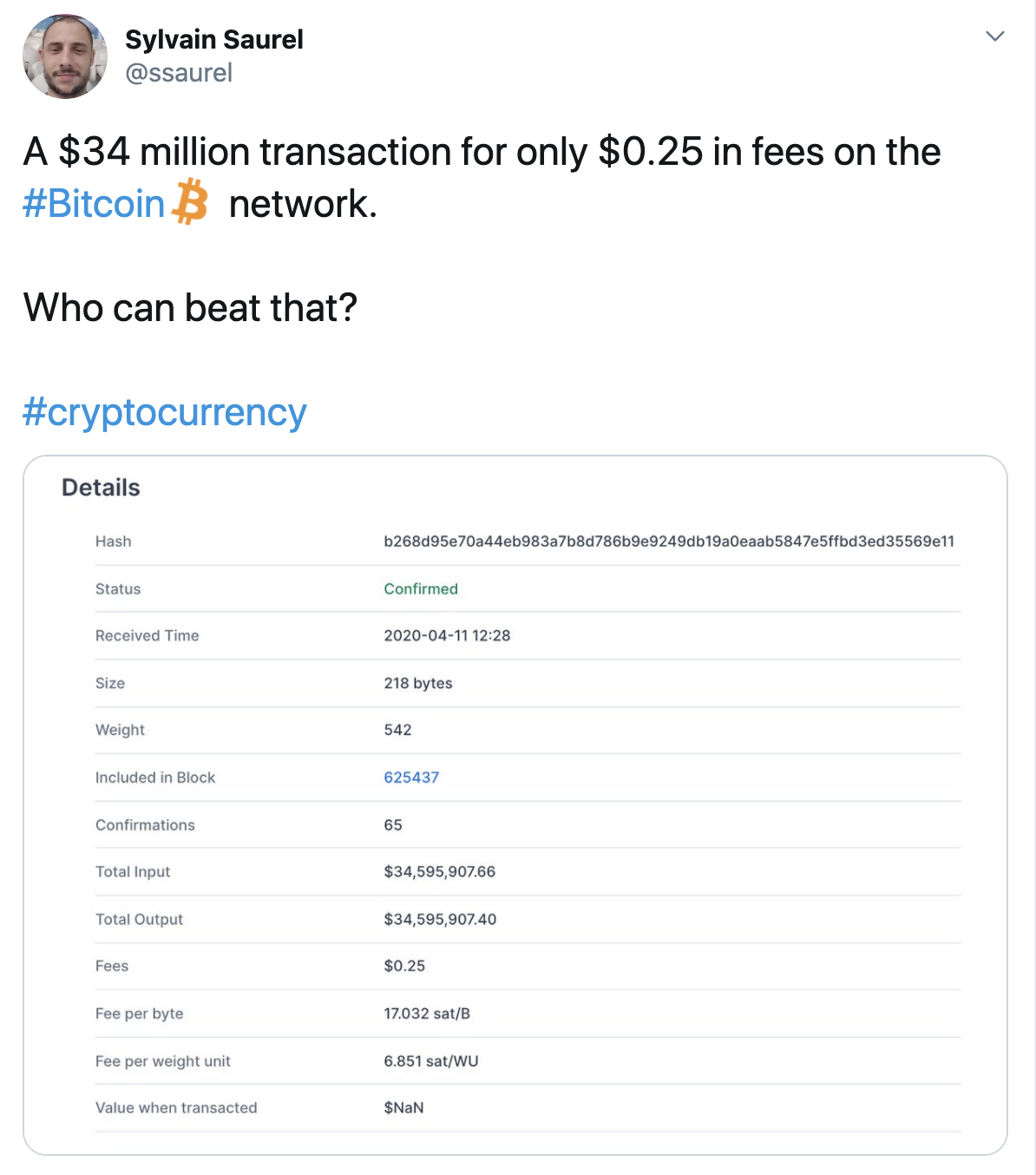Click the 65 confirmations value
1036x1175 pixels.
393,825
